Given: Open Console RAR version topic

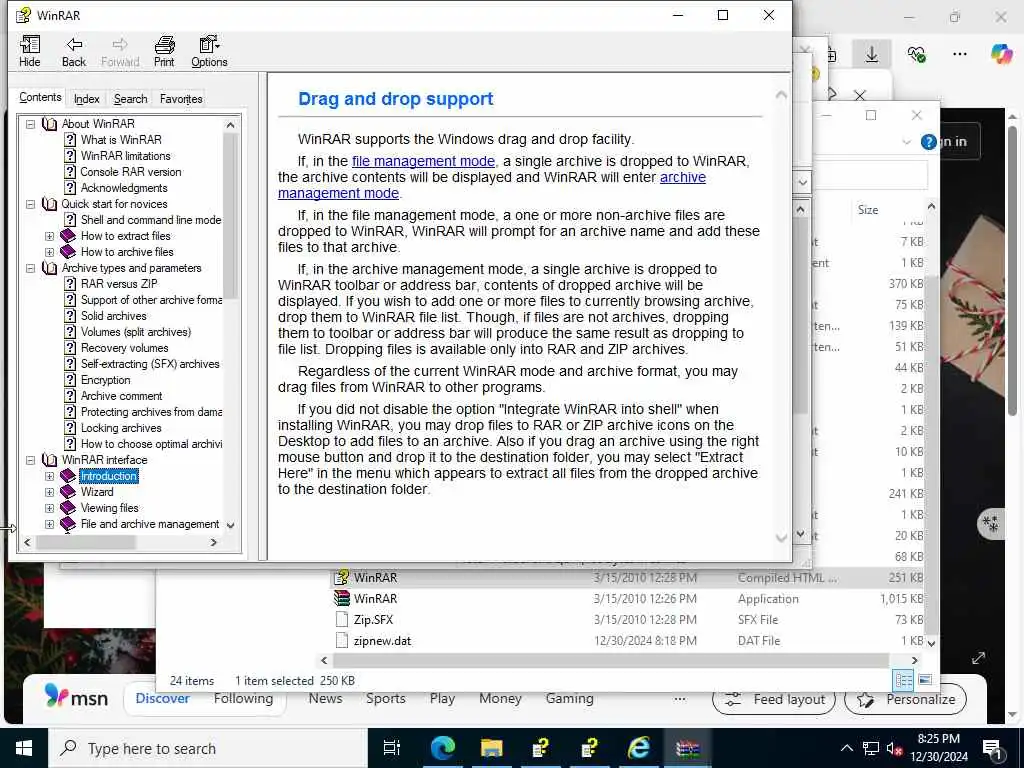Looking at the screenshot, I should tap(131, 172).
